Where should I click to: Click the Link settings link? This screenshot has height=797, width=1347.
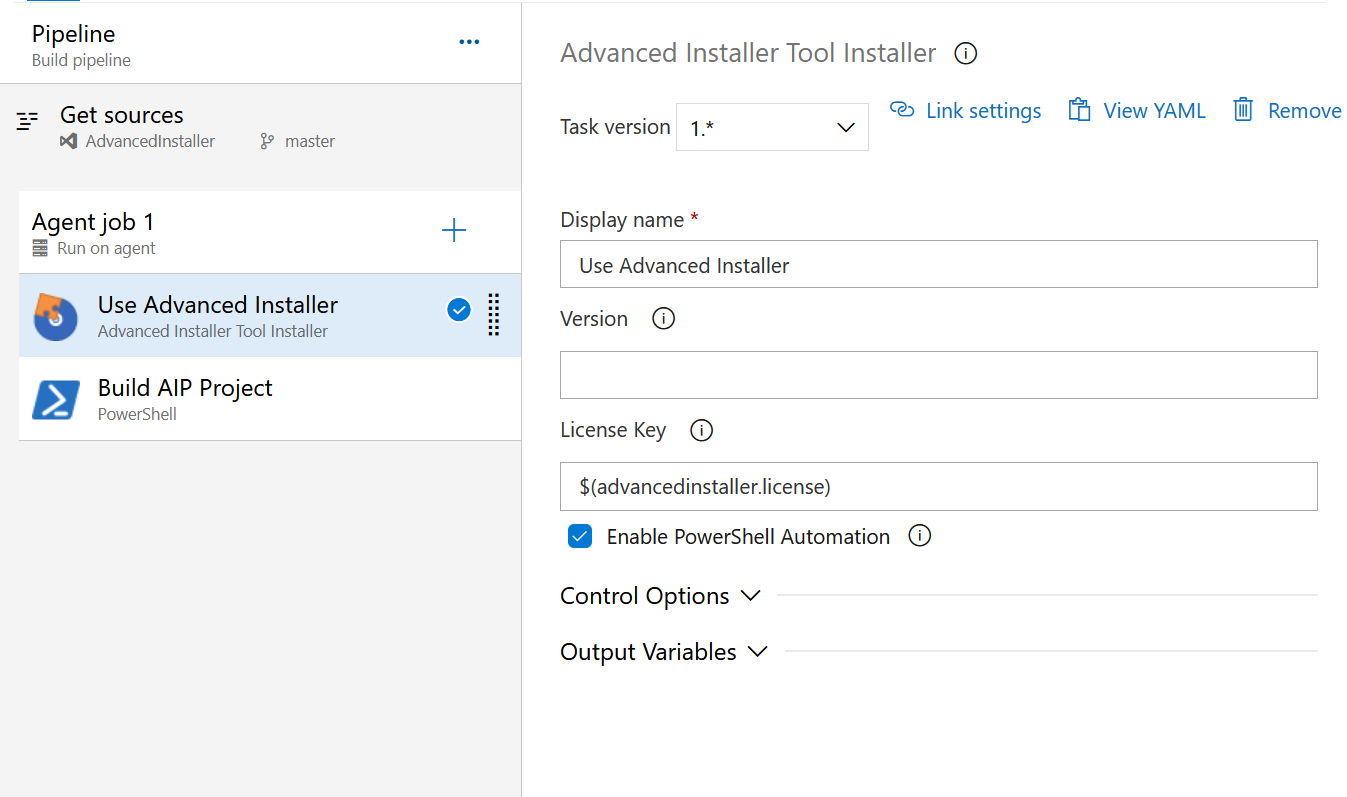pyautogui.click(x=983, y=111)
